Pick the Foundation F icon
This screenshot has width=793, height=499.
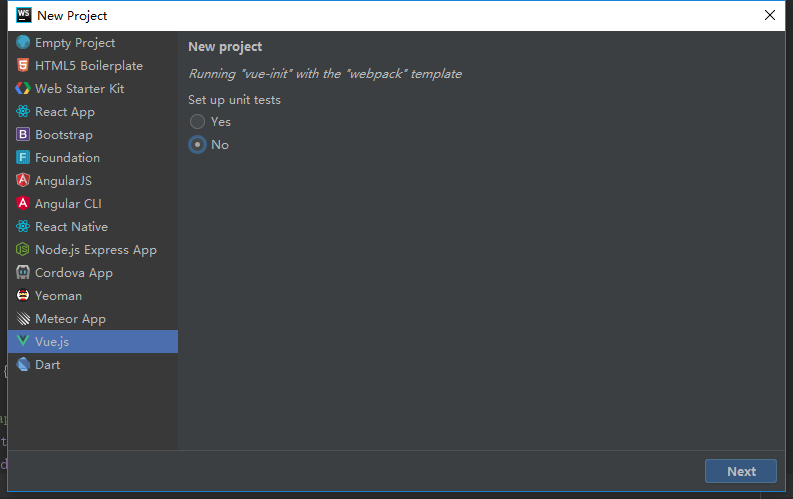(x=23, y=157)
